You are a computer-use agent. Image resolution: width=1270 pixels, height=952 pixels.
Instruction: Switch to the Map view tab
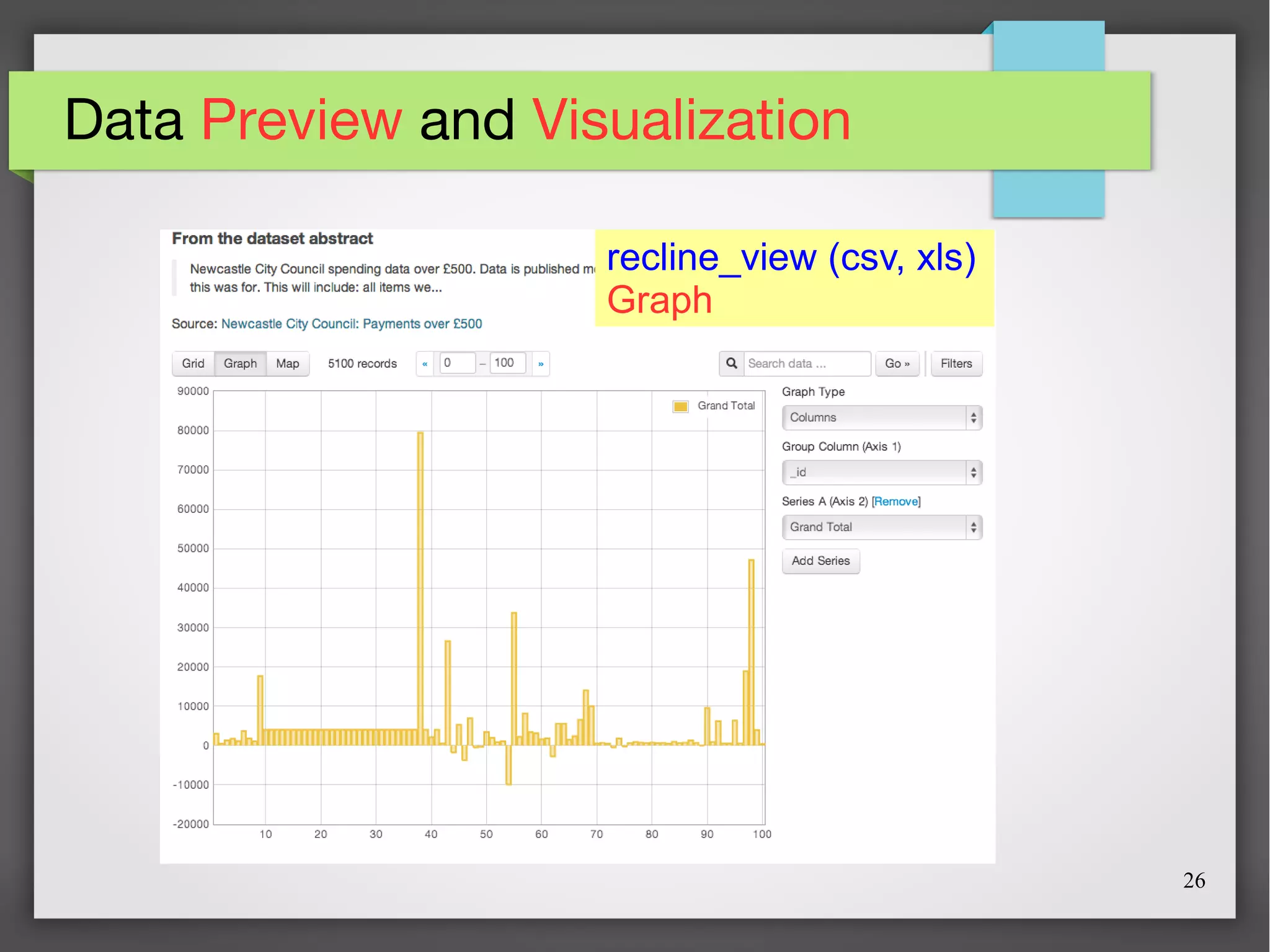(288, 363)
